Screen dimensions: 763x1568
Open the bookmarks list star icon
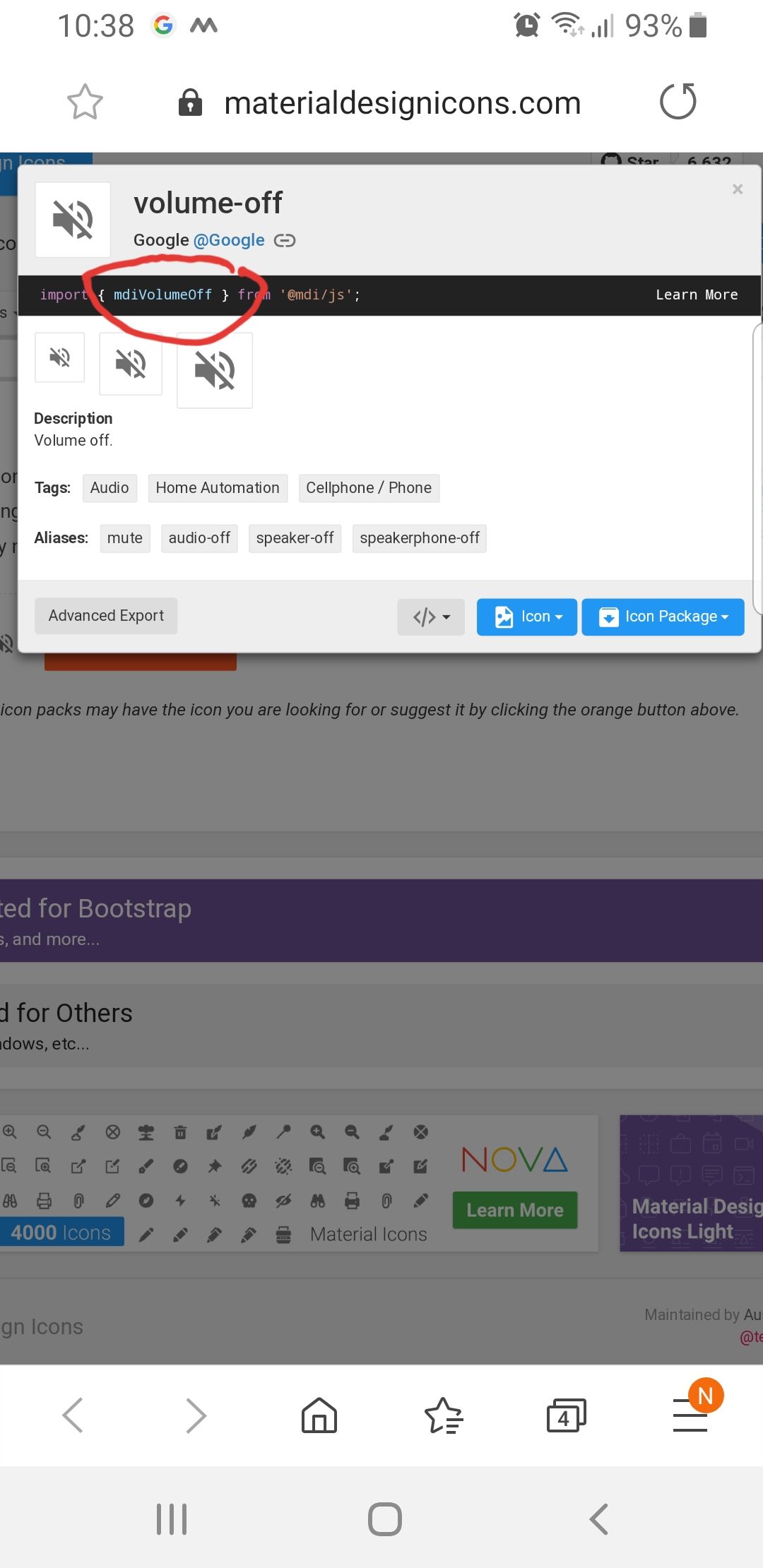pyautogui.click(x=443, y=1415)
